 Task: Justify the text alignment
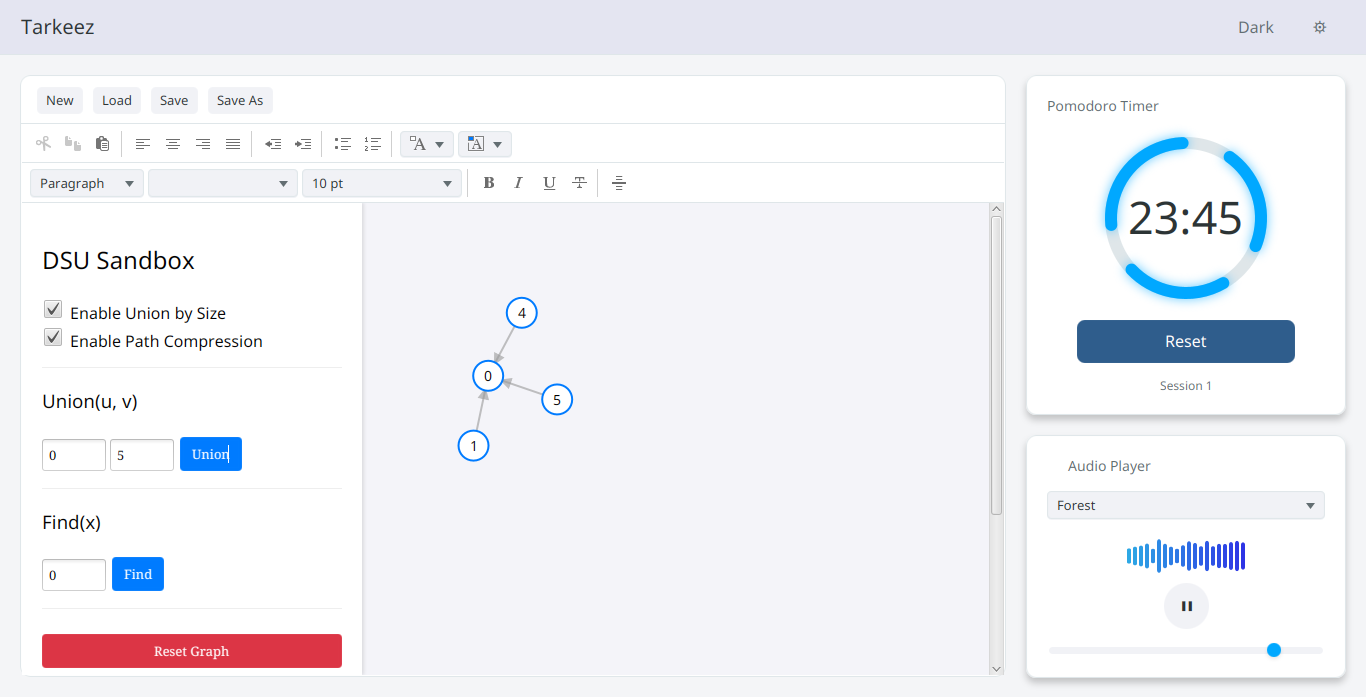pos(233,144)
